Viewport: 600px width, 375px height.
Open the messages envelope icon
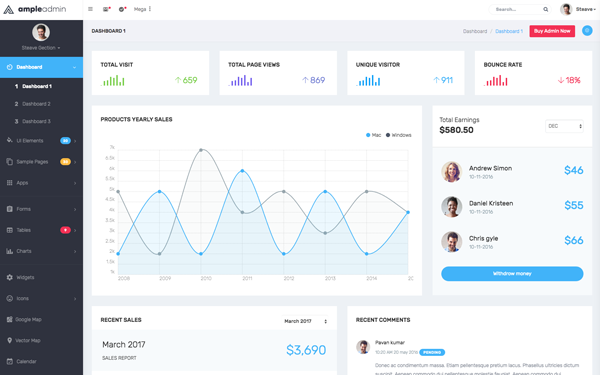[x=106, y=9]
